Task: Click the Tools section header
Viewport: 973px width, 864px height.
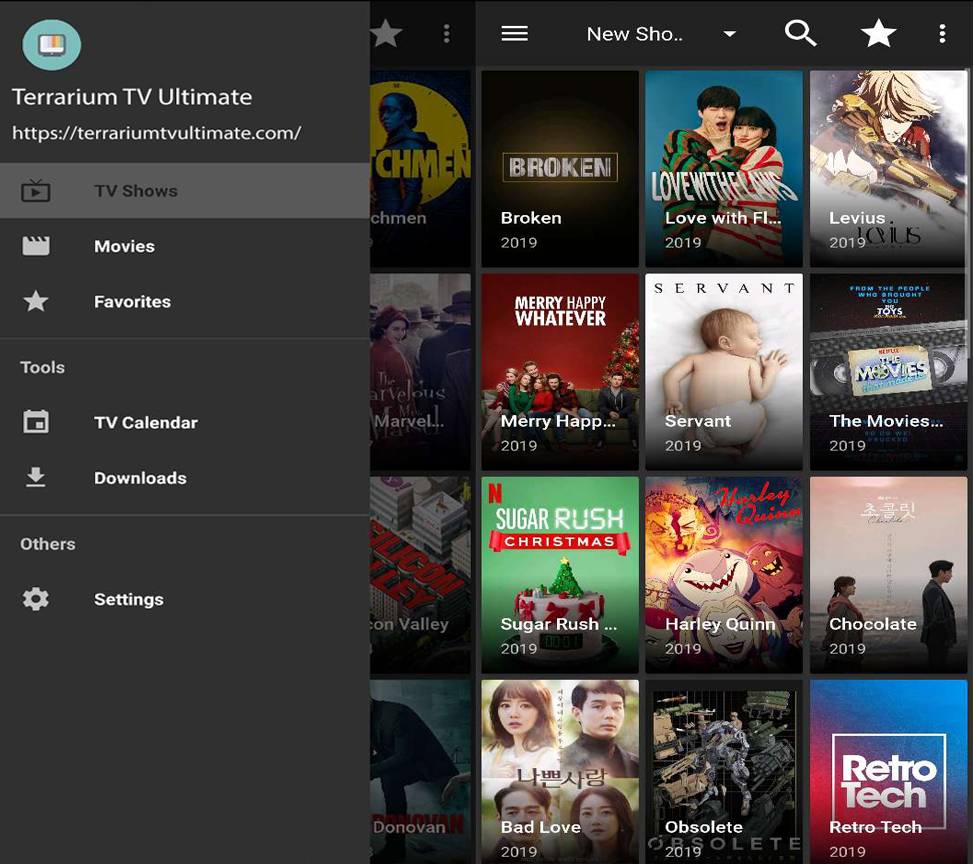Action: tap(42, 367)
